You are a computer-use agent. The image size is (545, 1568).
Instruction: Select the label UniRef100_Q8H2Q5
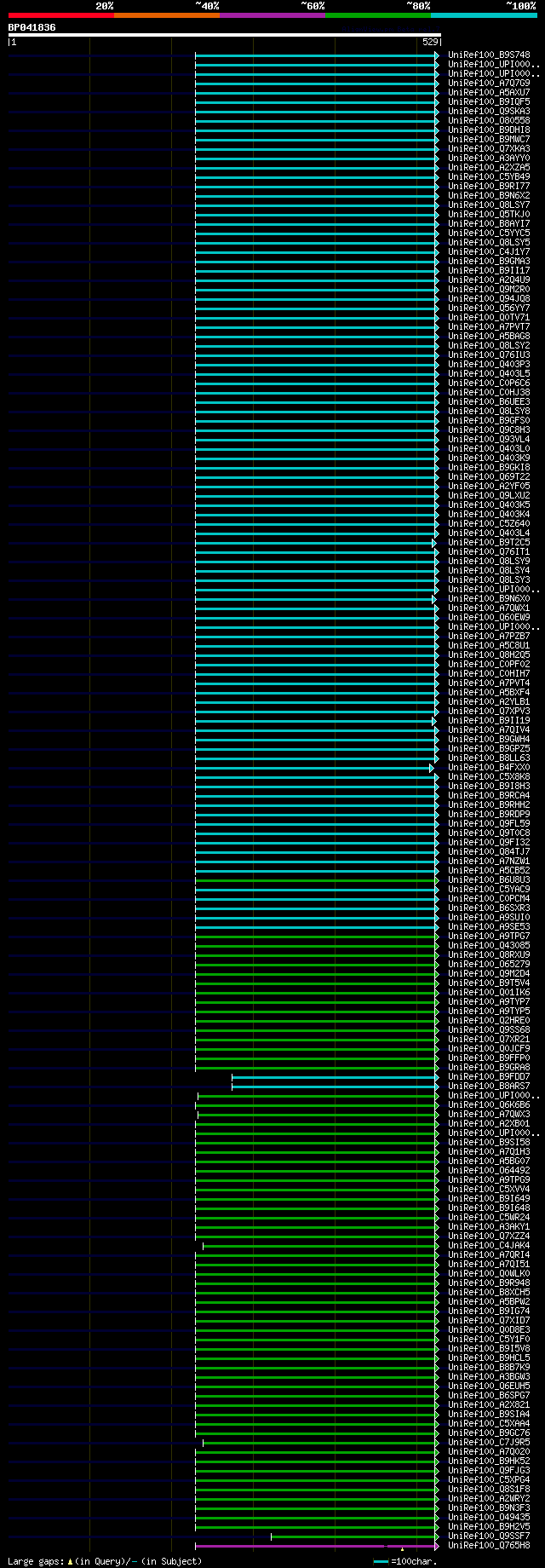[x=489, y=655]
